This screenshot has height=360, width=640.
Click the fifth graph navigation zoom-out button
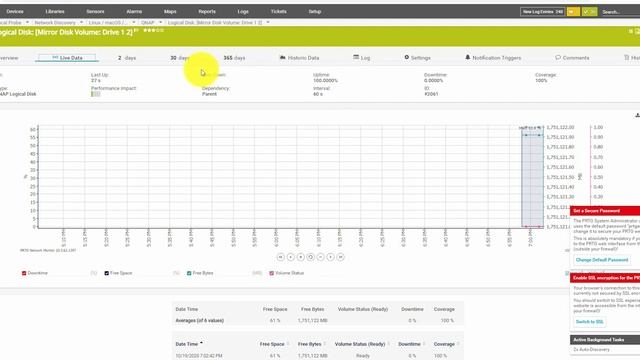320,257
